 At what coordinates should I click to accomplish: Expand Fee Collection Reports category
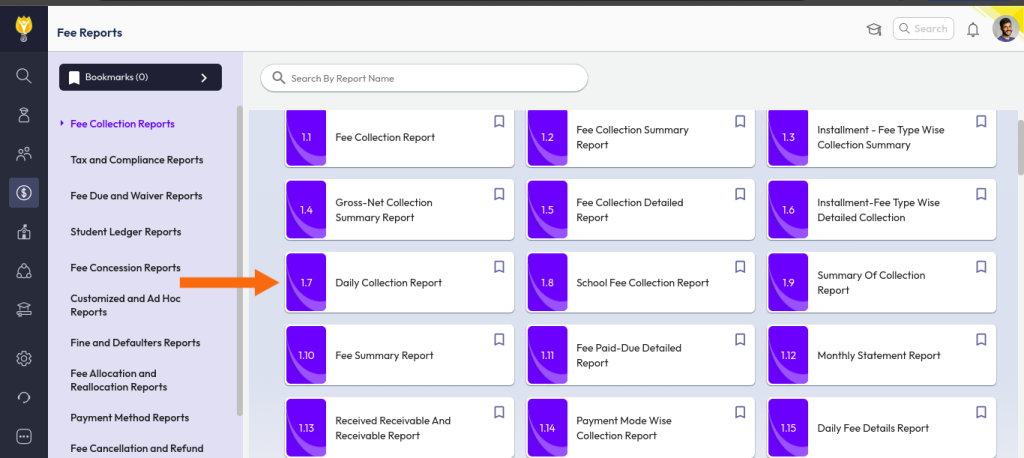(x=122, y=124)
